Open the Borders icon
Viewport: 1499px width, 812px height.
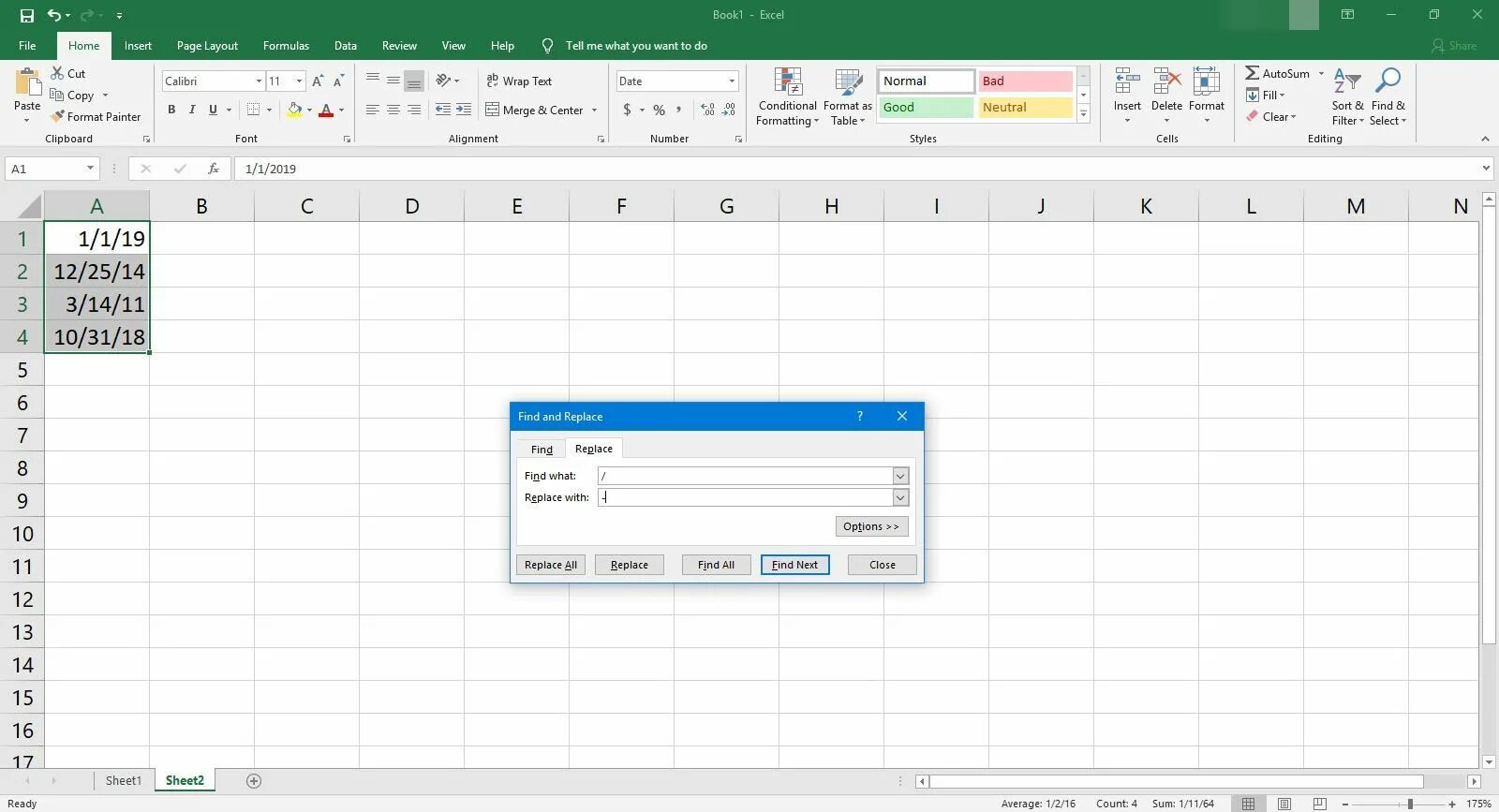click(253, 110)
